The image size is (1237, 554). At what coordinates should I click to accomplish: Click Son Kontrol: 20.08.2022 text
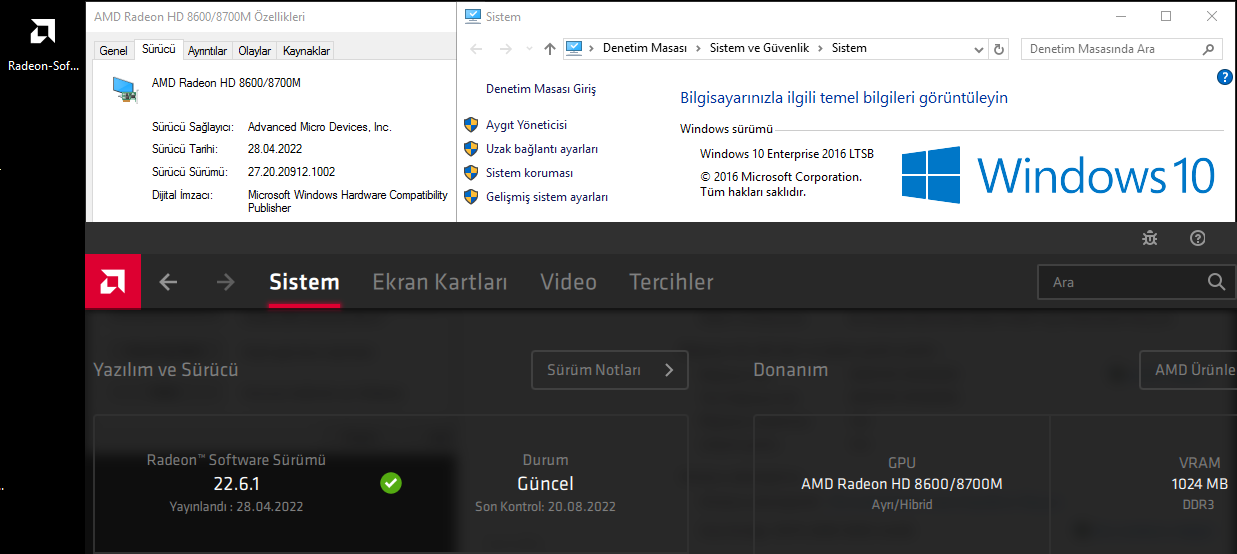tap(545, 507)
